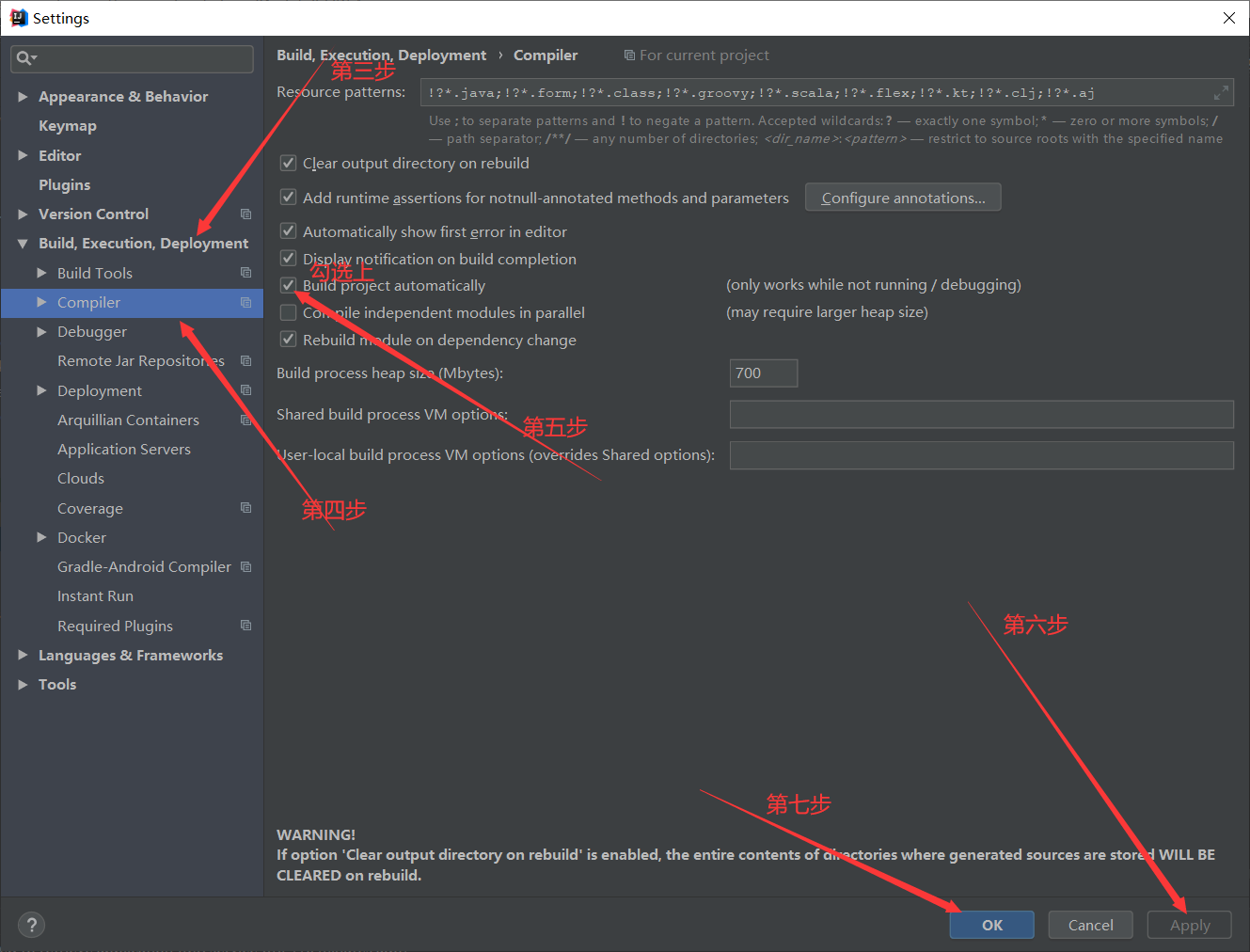This screenshot has width=1250, height=952.
Task: Collapse Build, Execution, Deployment section
Action: coord(23,243)
